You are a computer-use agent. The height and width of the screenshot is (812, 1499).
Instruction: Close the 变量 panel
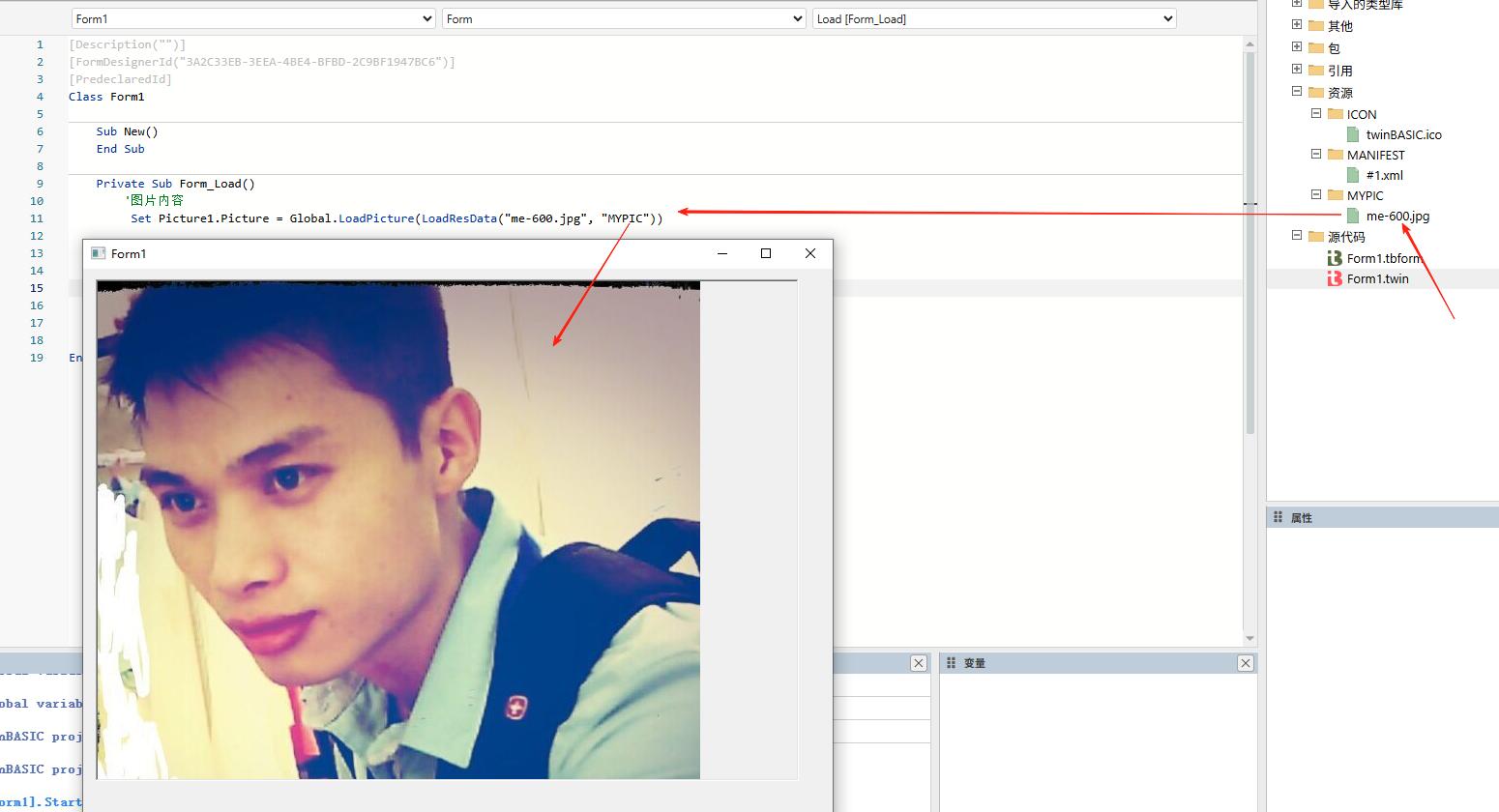pyautogui.click(x=1246, y=663)
